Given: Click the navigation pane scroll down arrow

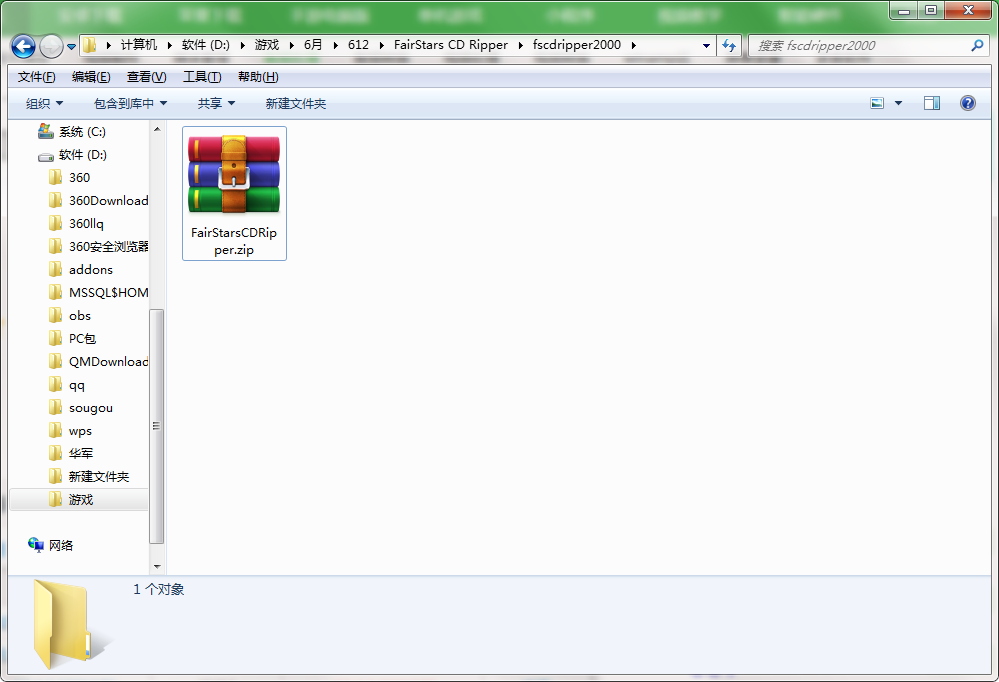Looking at the screenshot, I should pos(157,566).
